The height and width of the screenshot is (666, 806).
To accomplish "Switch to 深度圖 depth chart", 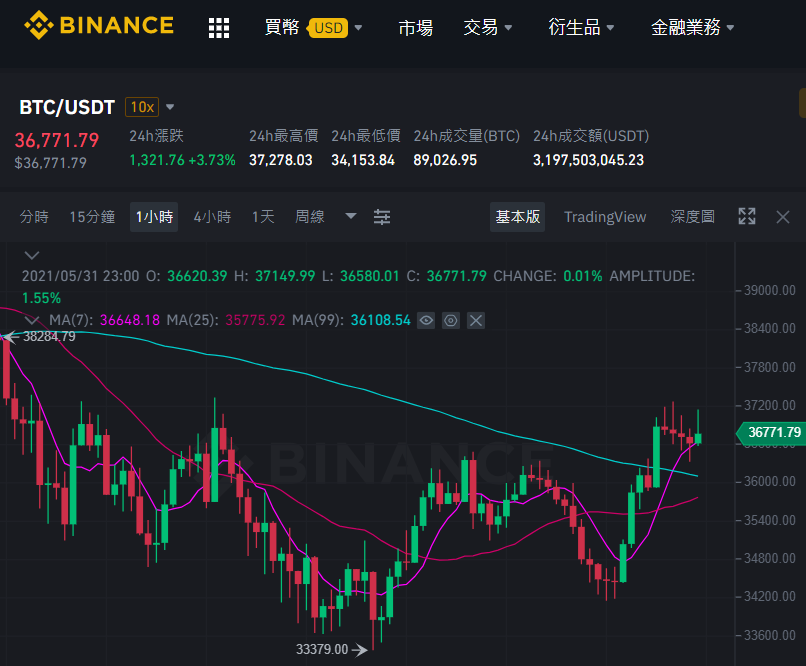I will tap(692, 217).
